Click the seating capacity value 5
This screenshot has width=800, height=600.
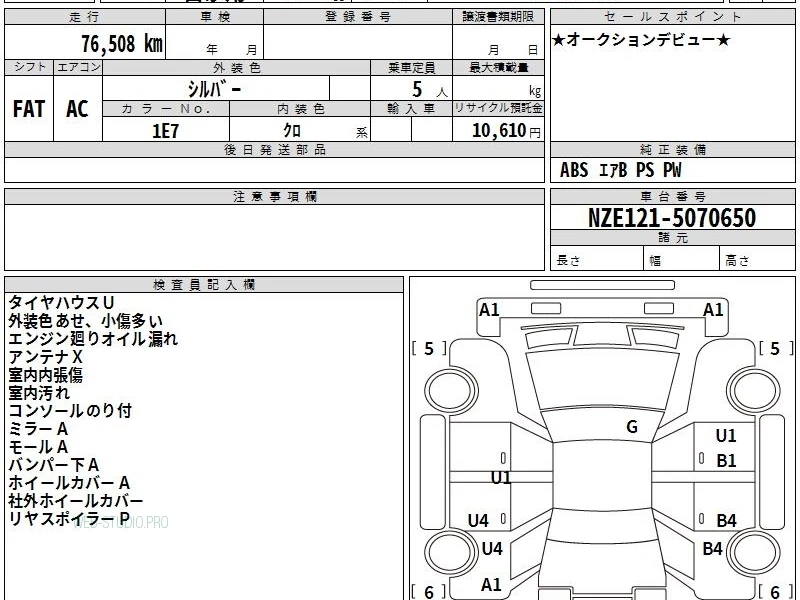417,89
